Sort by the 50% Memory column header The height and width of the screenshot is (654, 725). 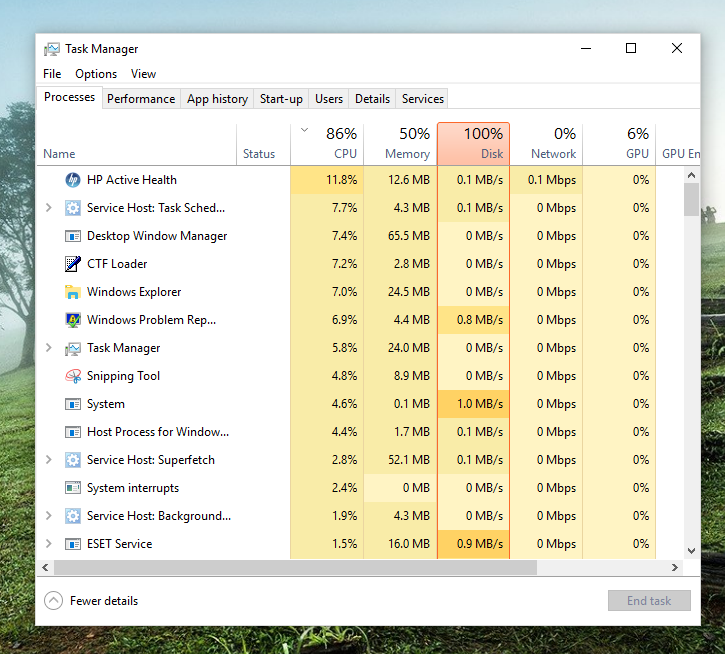pos(400,144)
